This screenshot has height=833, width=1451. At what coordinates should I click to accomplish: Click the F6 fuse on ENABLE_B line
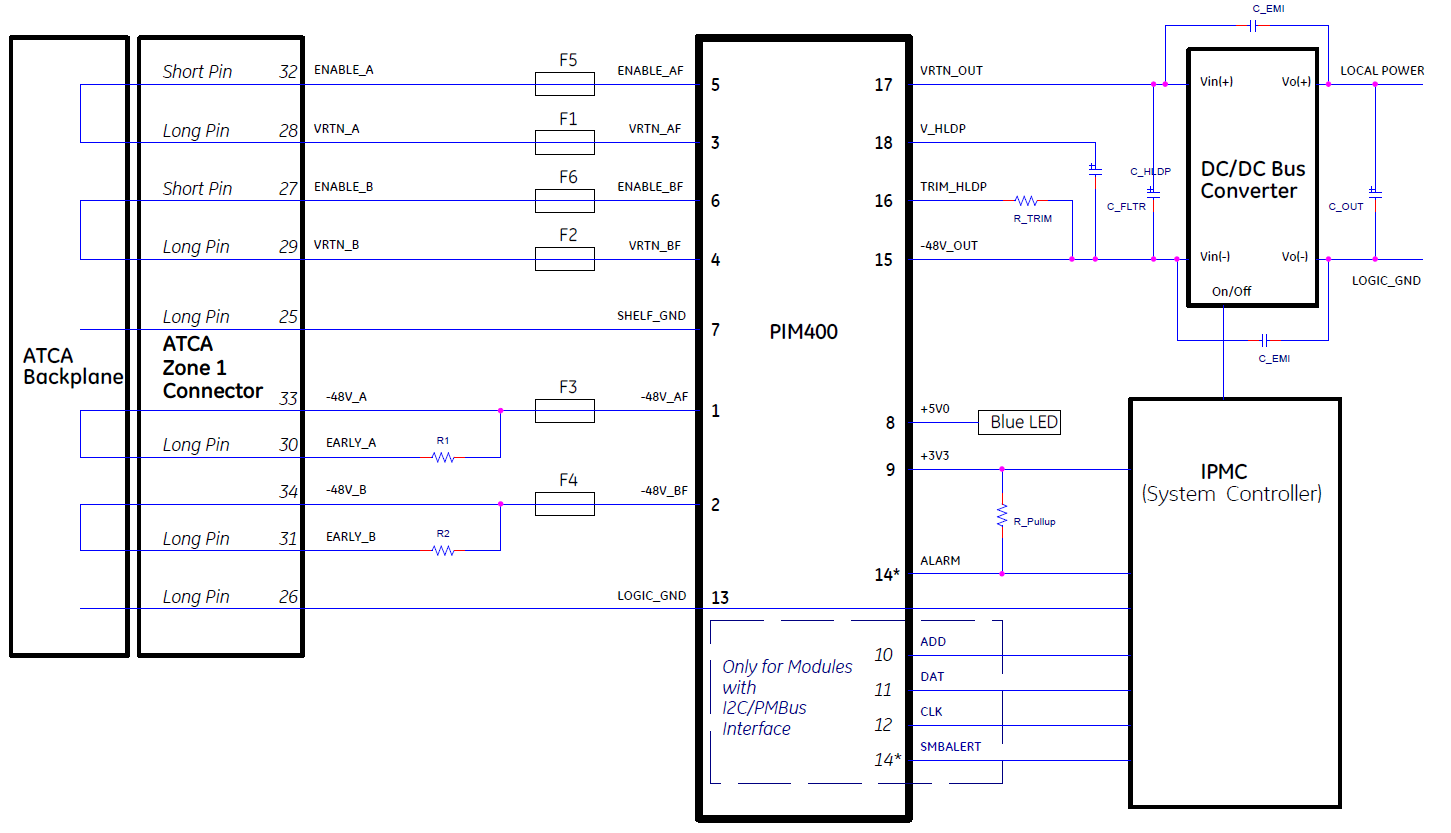coord(565,201)
